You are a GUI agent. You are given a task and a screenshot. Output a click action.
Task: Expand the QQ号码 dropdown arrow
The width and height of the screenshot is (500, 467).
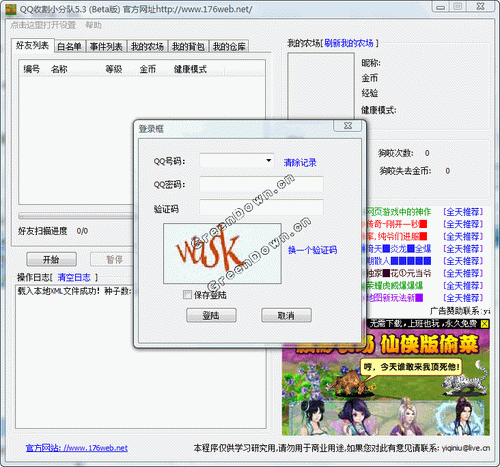point(269,161)
